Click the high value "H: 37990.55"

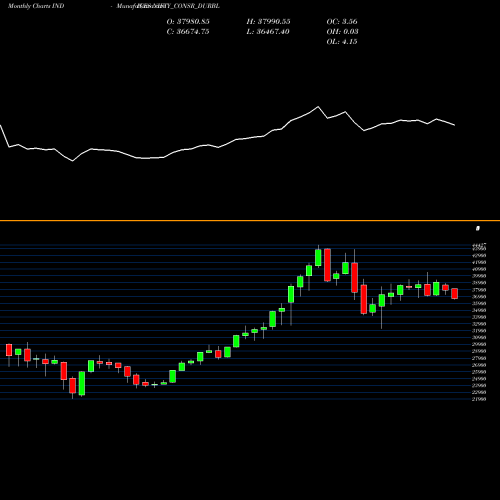click(268, 21)
